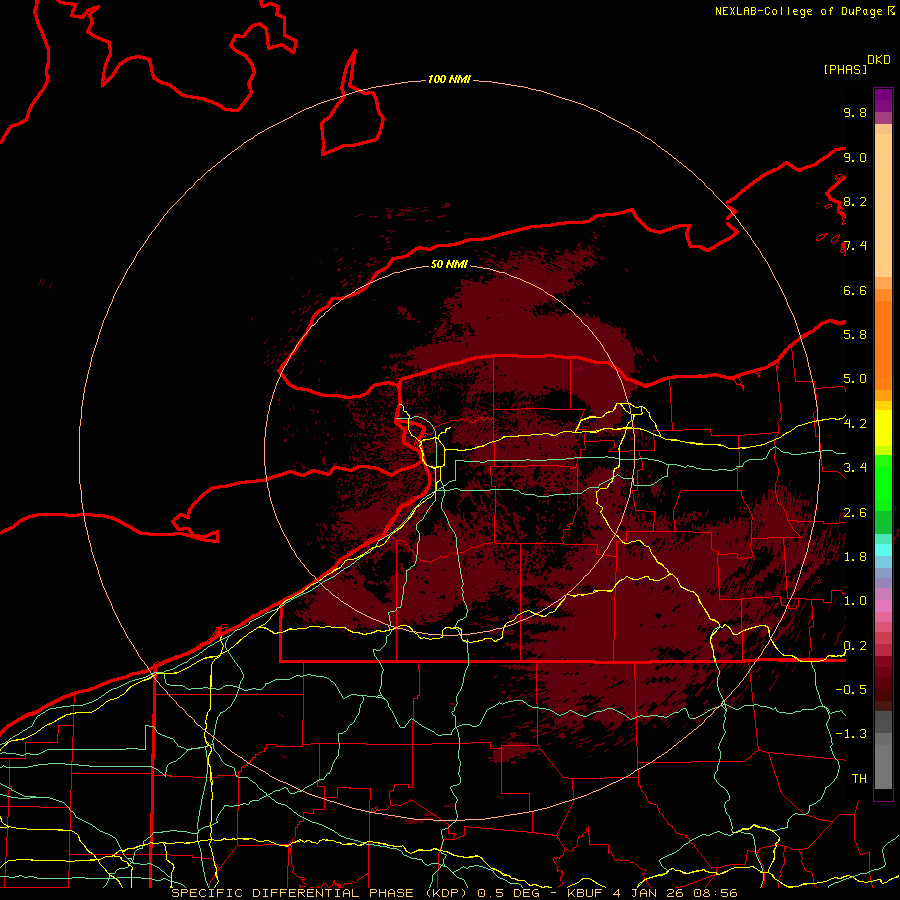This screenshot has height=900, width=900.
Task: Click the pink color bar segment
Action: tap(883, 606)
